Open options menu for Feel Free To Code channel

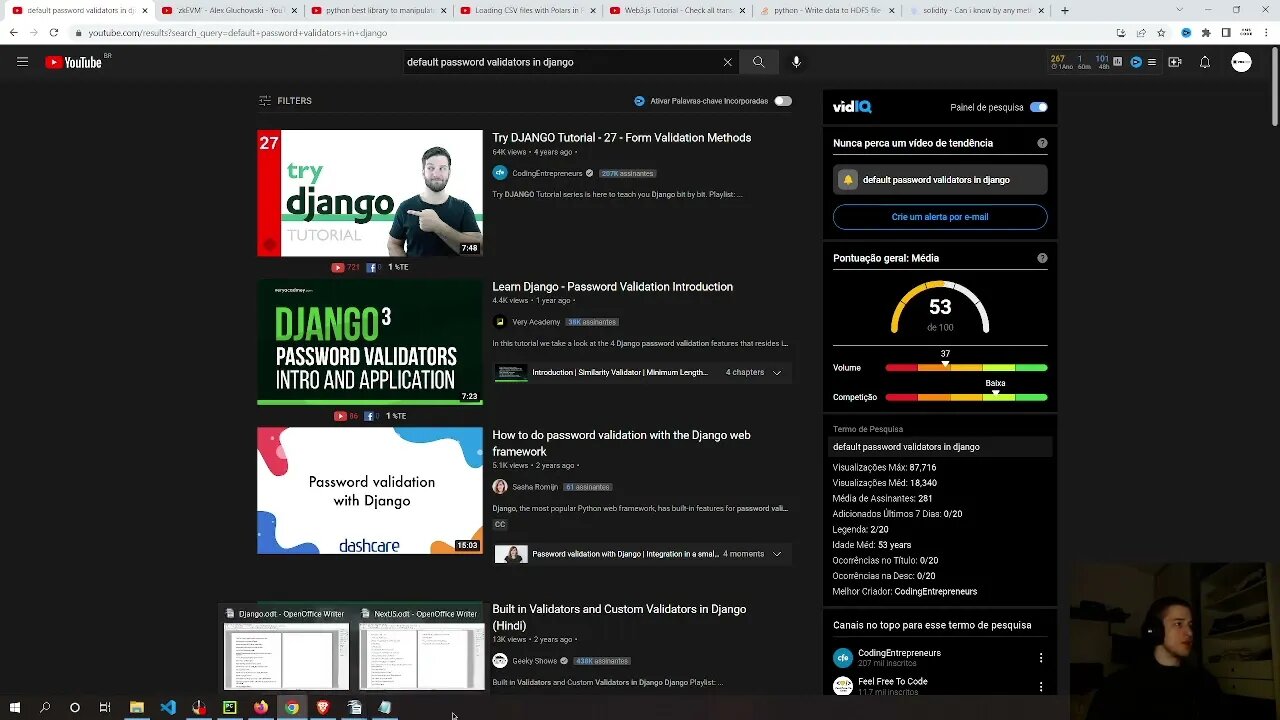1041,687
